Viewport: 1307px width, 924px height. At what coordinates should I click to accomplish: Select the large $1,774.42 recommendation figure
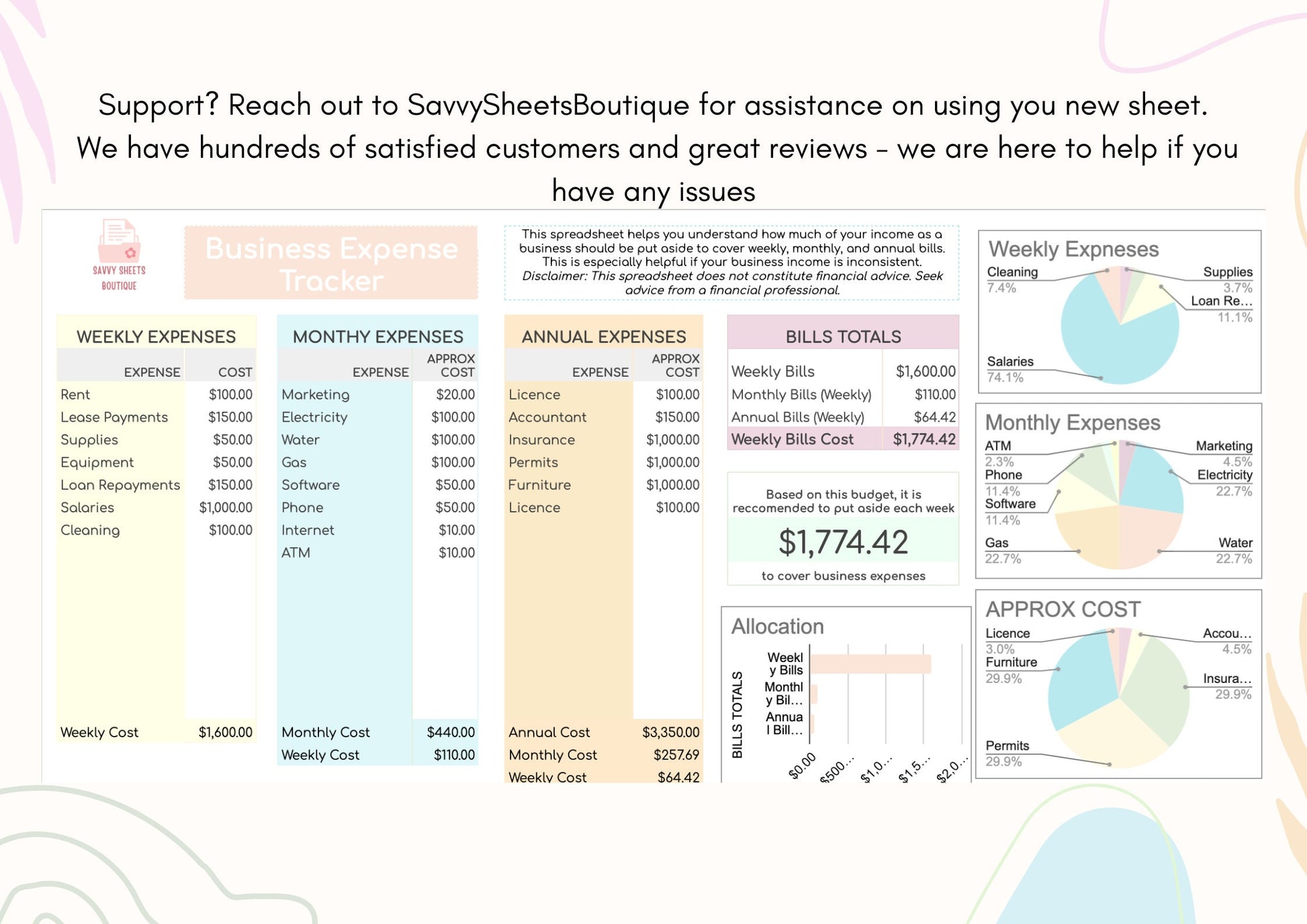tap(843, 542)
